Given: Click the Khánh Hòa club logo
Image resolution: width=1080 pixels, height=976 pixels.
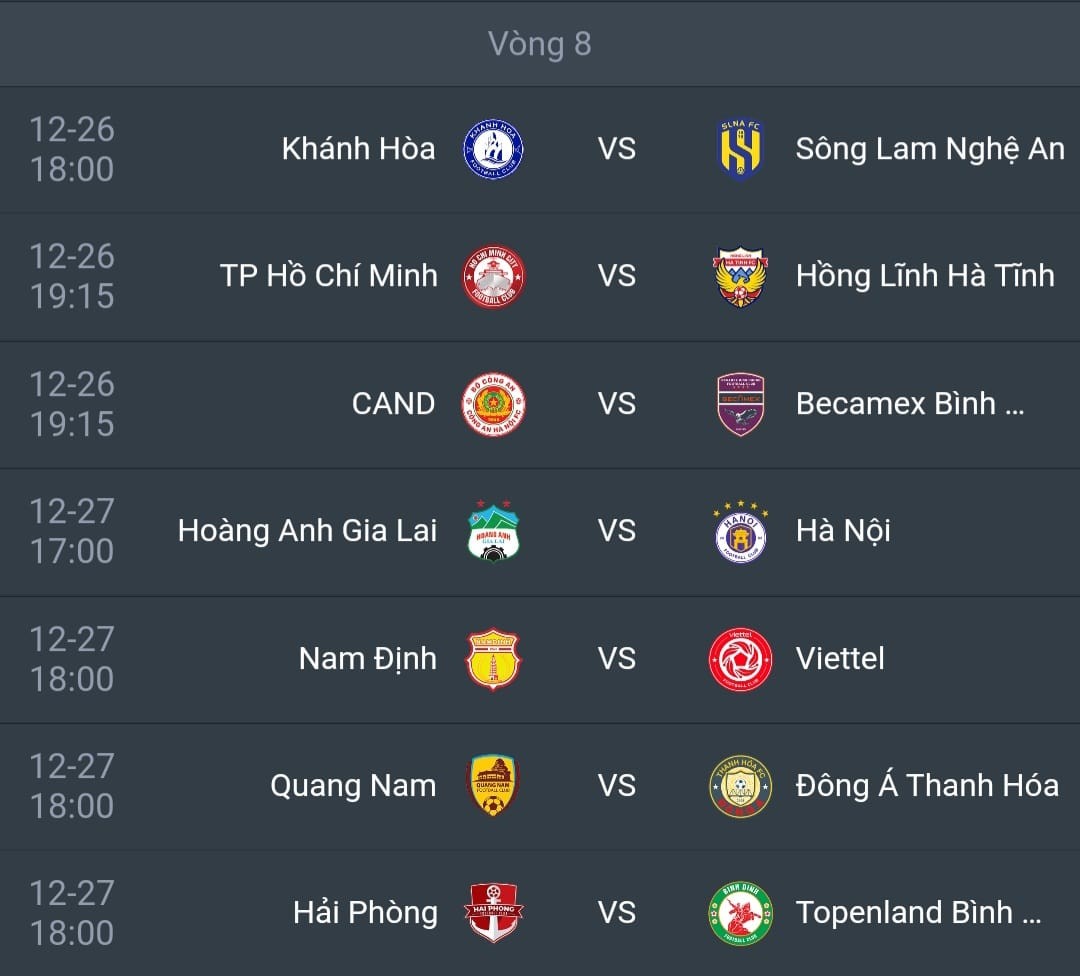Looking at the screenshot, I should (x=492, y=149).
